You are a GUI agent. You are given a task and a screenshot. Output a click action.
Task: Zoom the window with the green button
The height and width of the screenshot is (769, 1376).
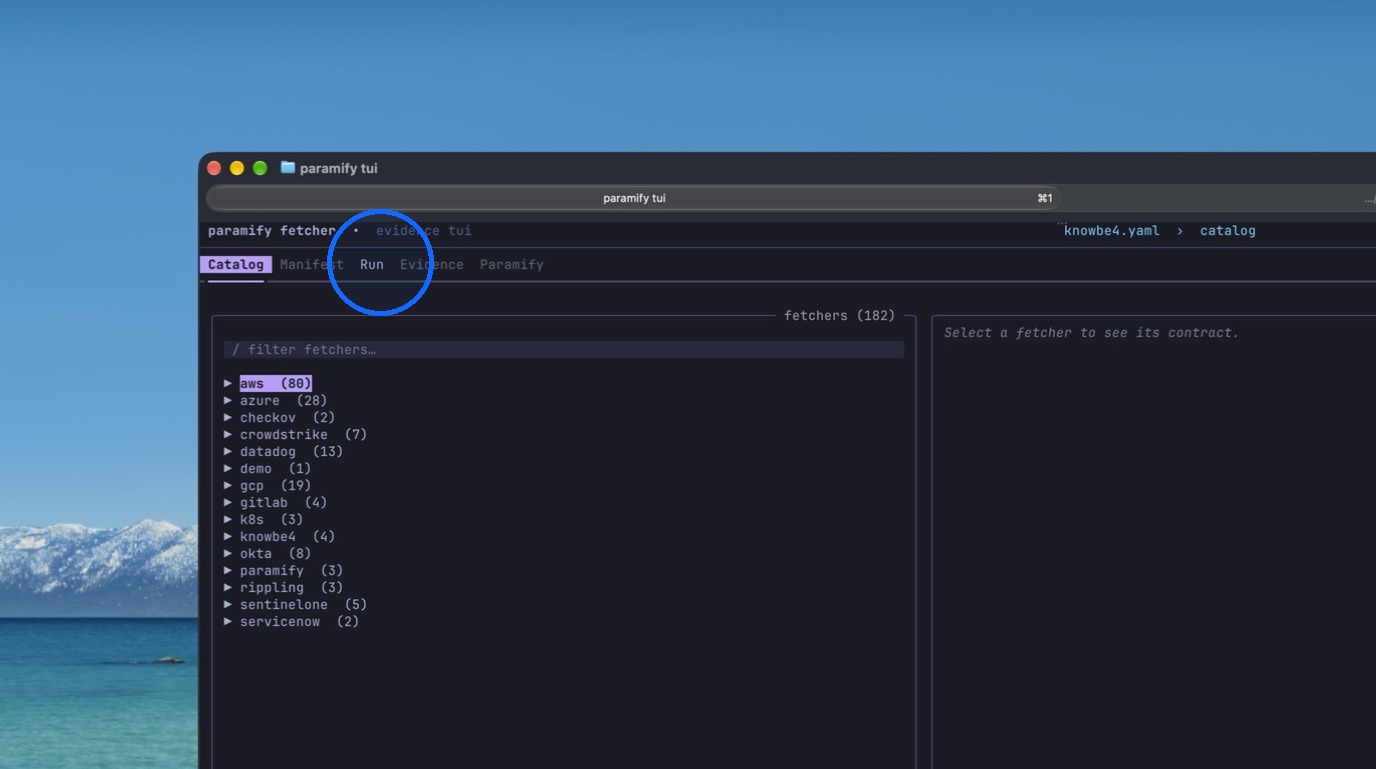click(260, 168)
